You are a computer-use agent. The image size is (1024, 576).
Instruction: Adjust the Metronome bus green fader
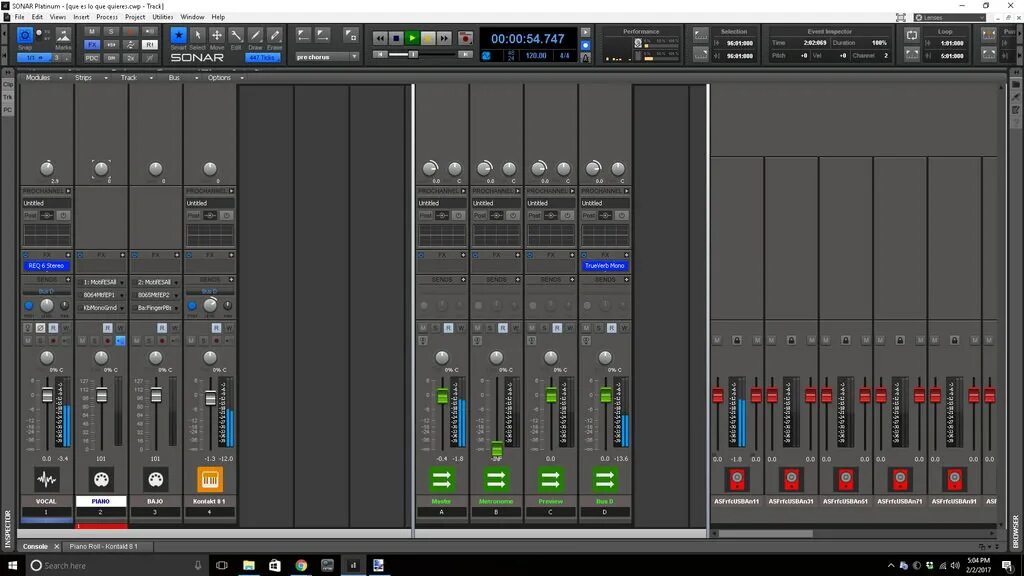coord(496,449)
